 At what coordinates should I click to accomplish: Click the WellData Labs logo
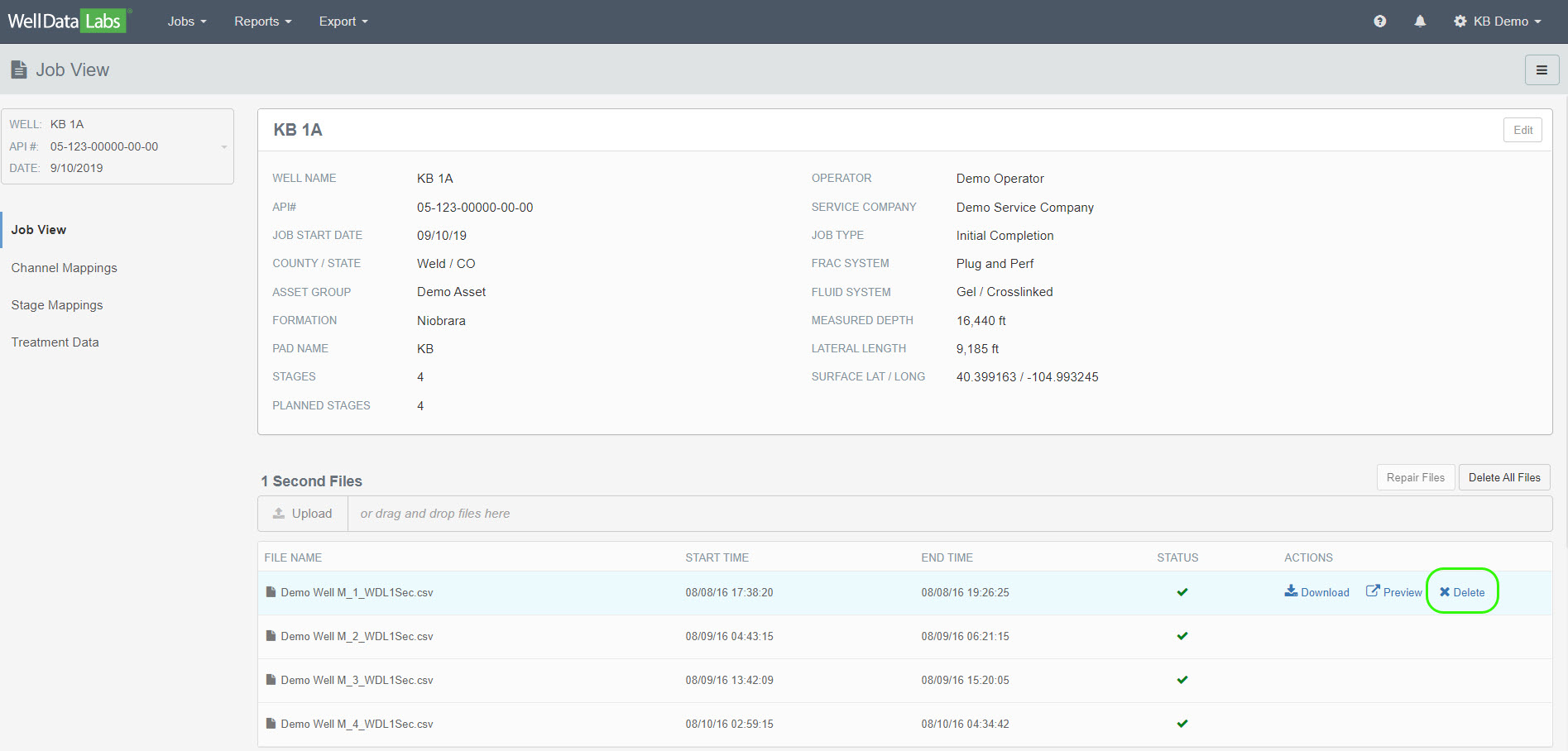click(x=67, y=21)
